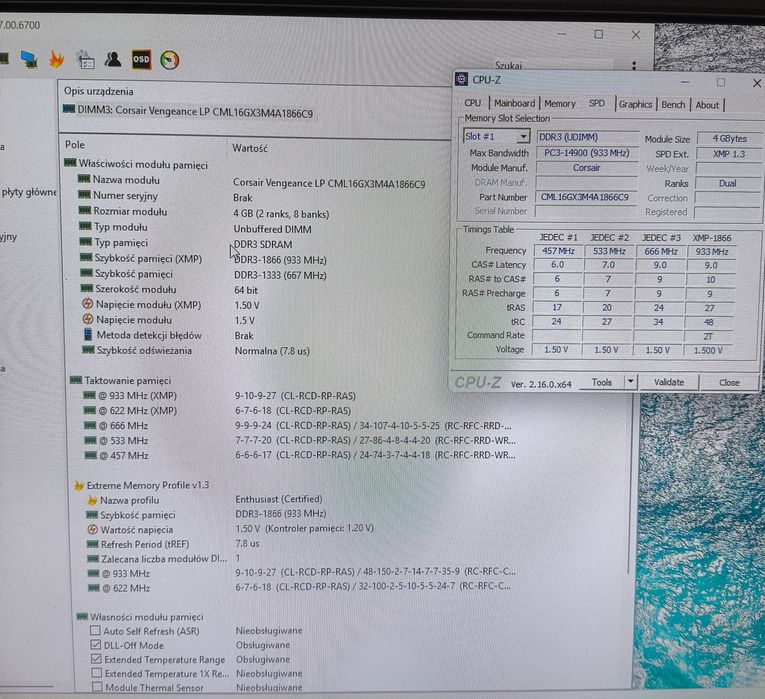Viewport: 765px width, 699px height.
Task: Switch to the Graphics tab in CPU-Z
Action: click(x=635, y=104)
